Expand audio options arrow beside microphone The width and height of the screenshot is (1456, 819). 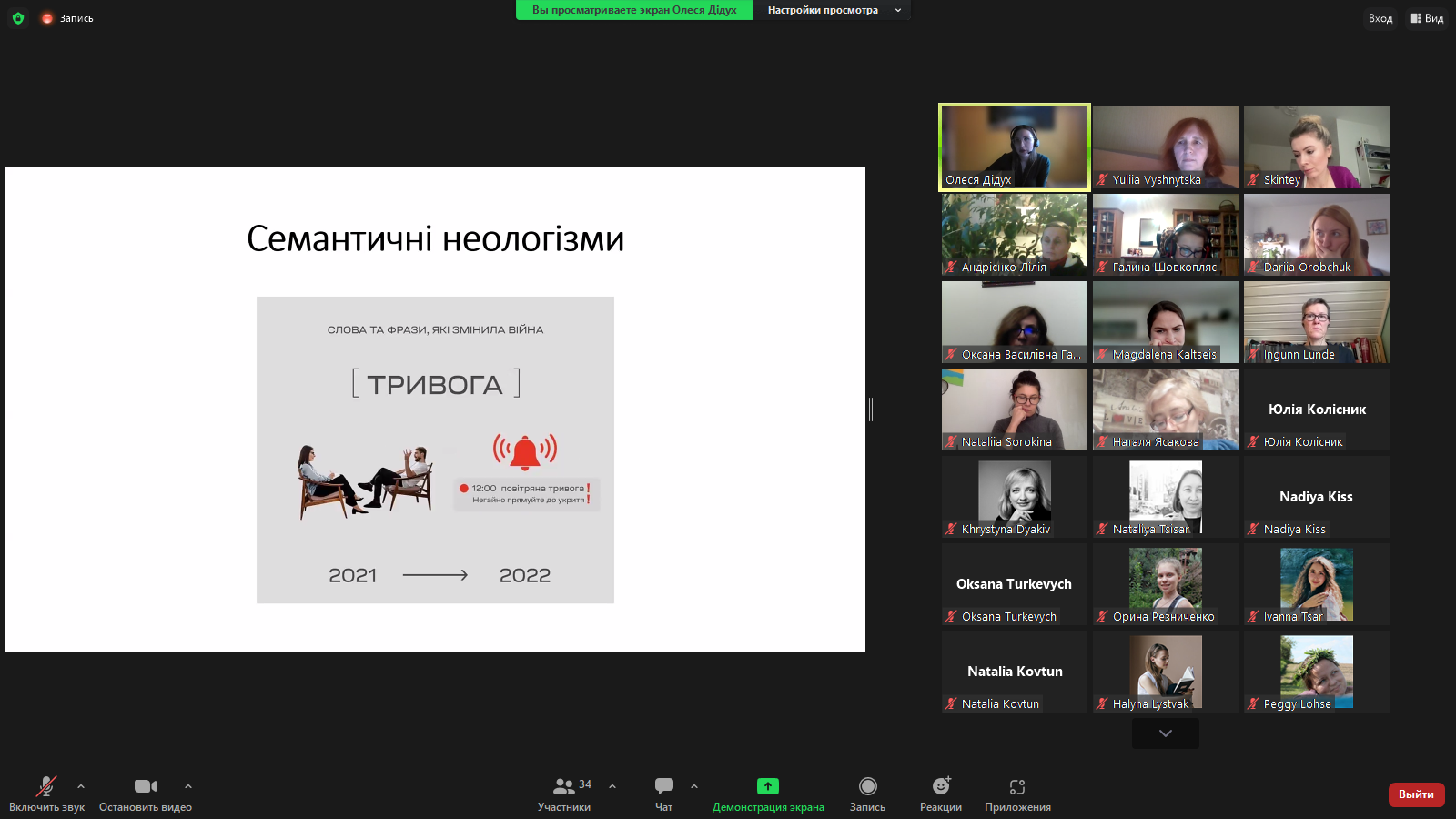(81, 786)
